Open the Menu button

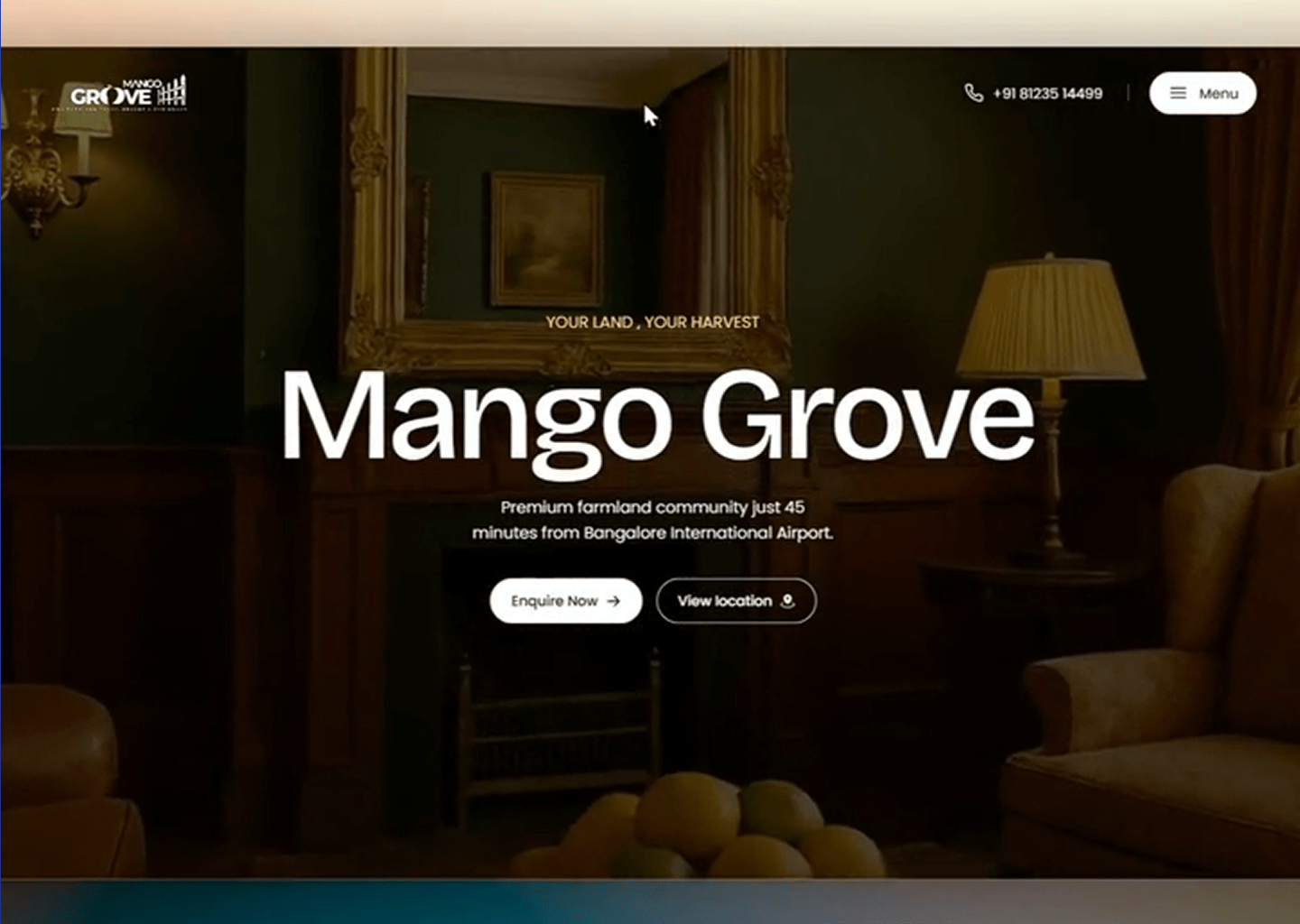point(1202,93)
